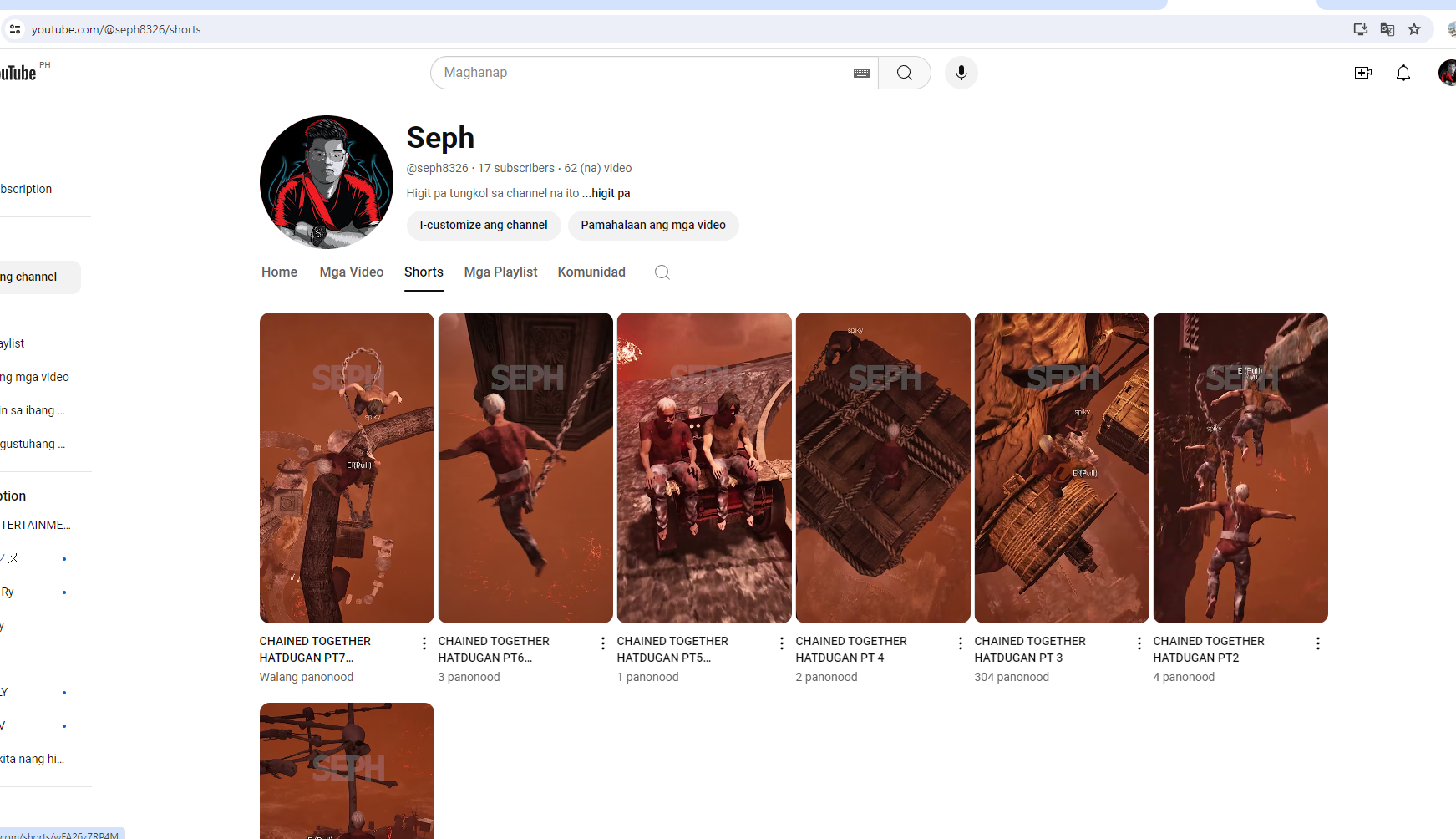Screen dimensions: 1456x839
Task: Open the sidebar subscription ending 'TERTAINME...'
Action: (36, 525)
